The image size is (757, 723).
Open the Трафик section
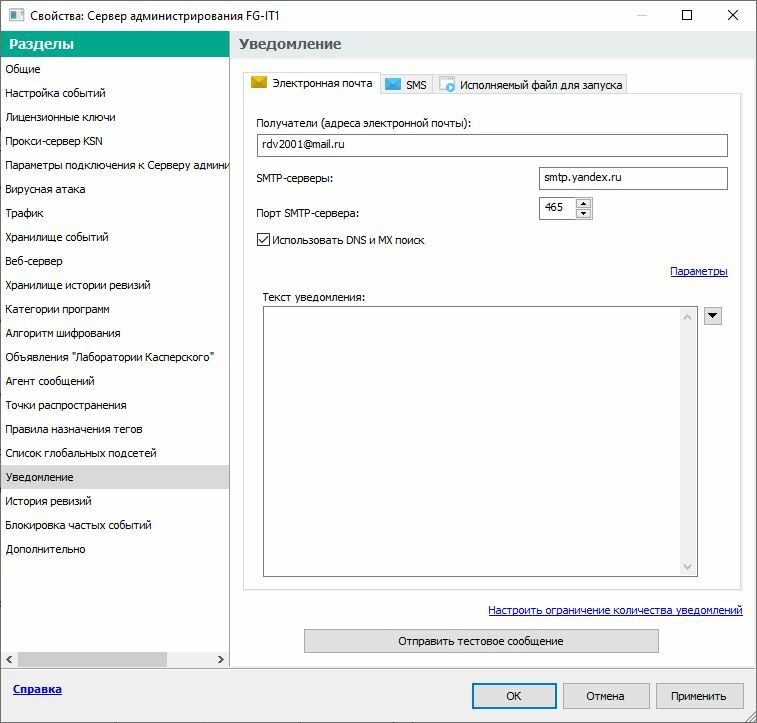pos(114,213)
